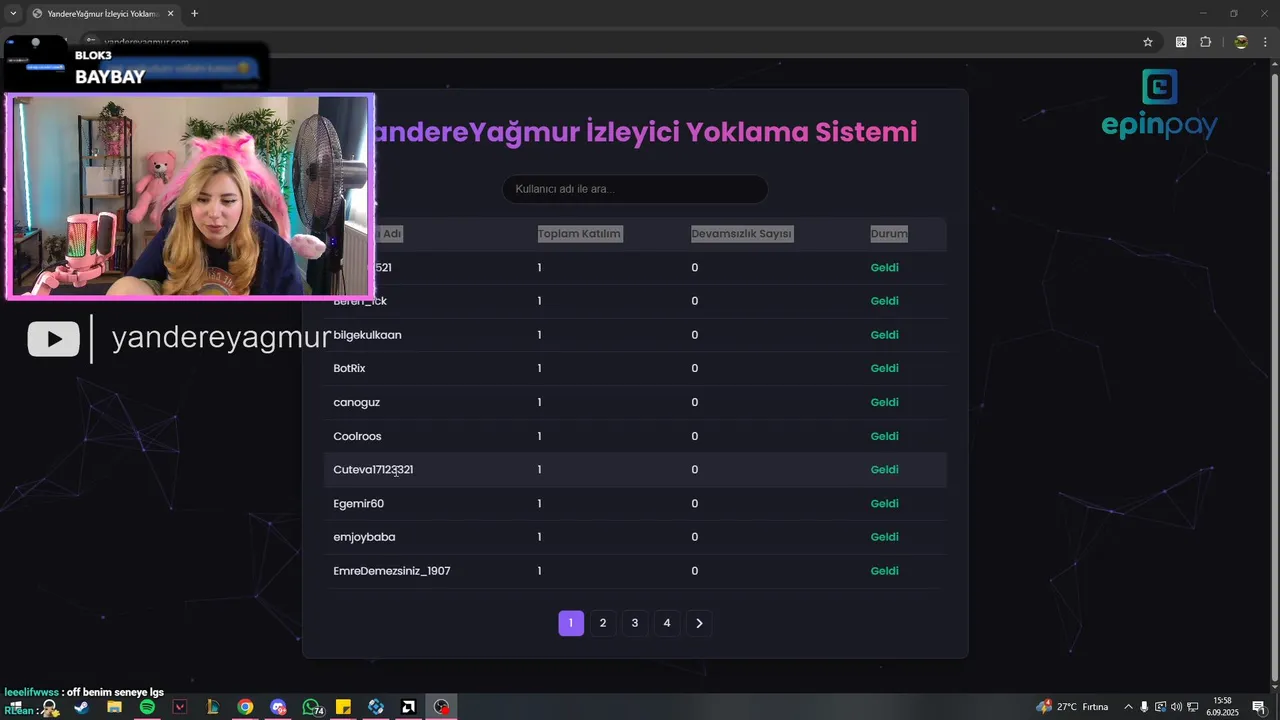Select the YandereYağmur İzleyici Yoklama tab
This screenshot has height=720, width=1280.
pyautogui.click(x=103, y=14)
